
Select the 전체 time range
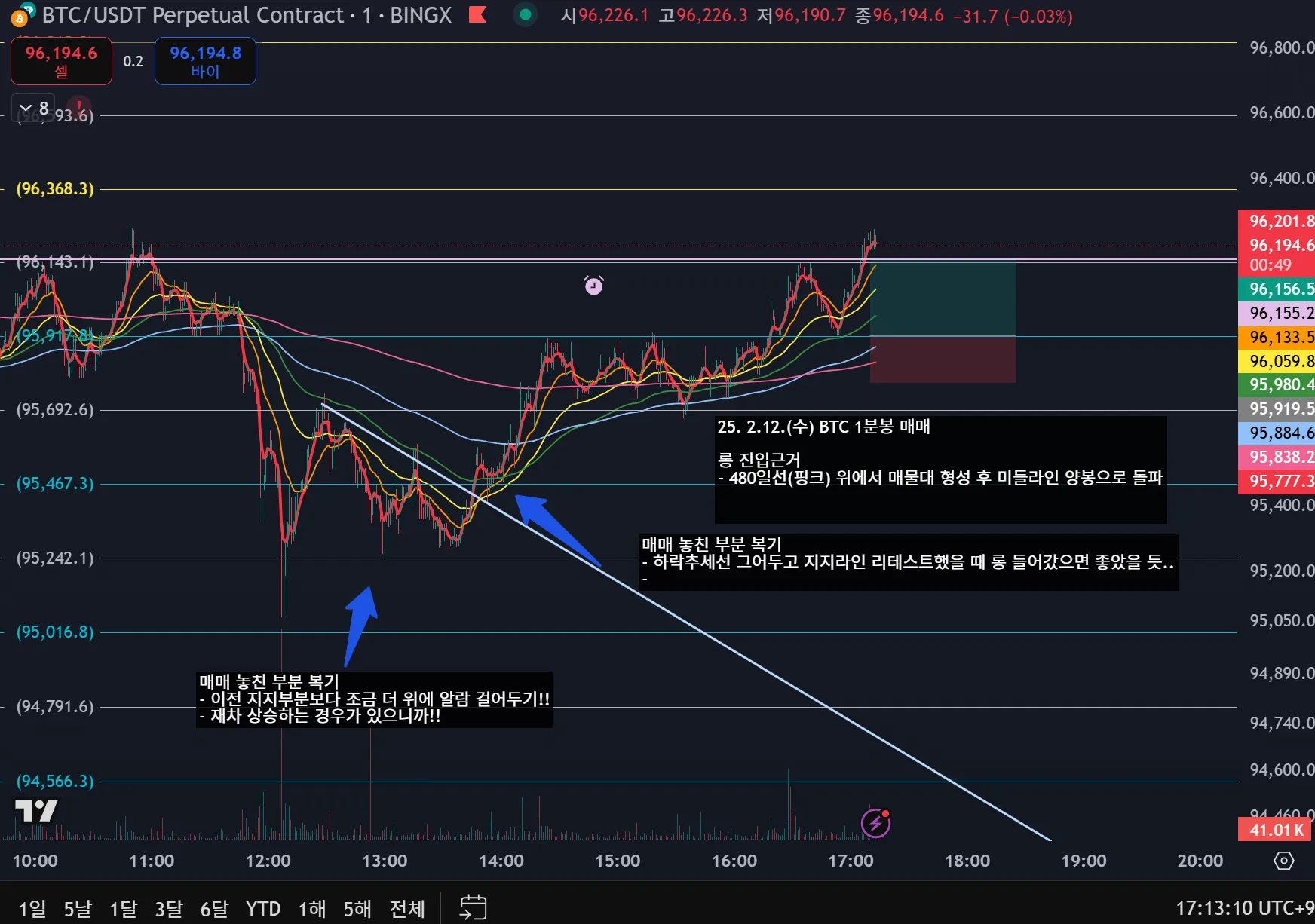(407, 909)
